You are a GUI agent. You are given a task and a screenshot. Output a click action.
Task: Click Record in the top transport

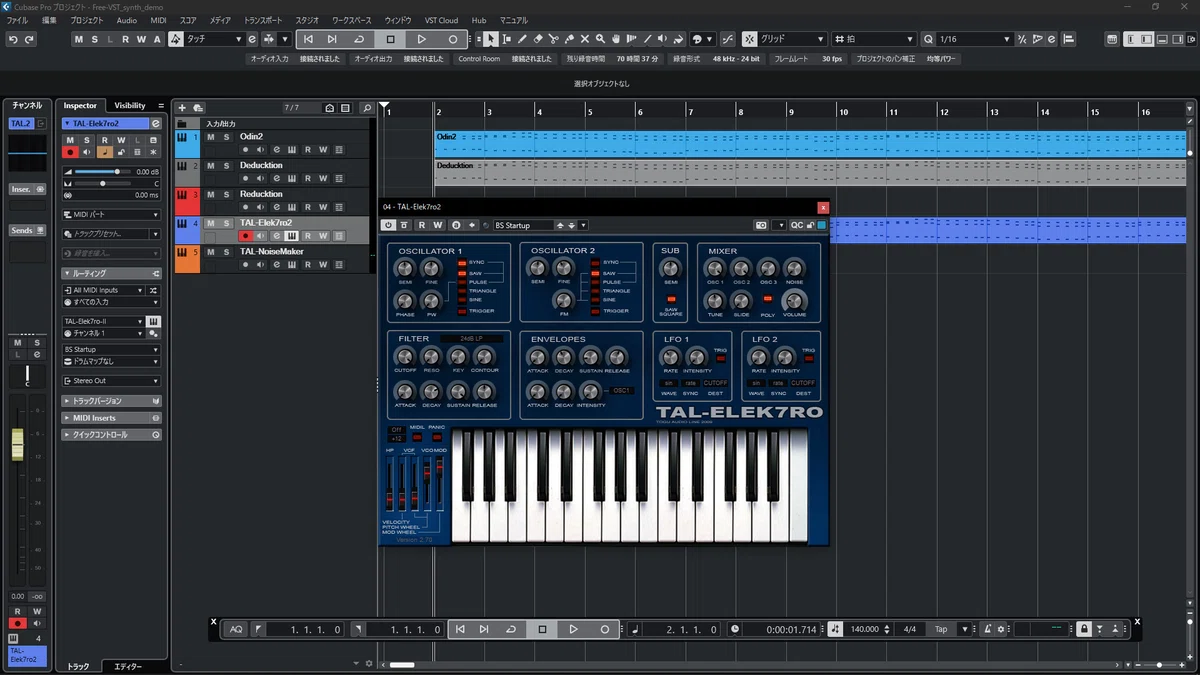(x=452, y=39)
